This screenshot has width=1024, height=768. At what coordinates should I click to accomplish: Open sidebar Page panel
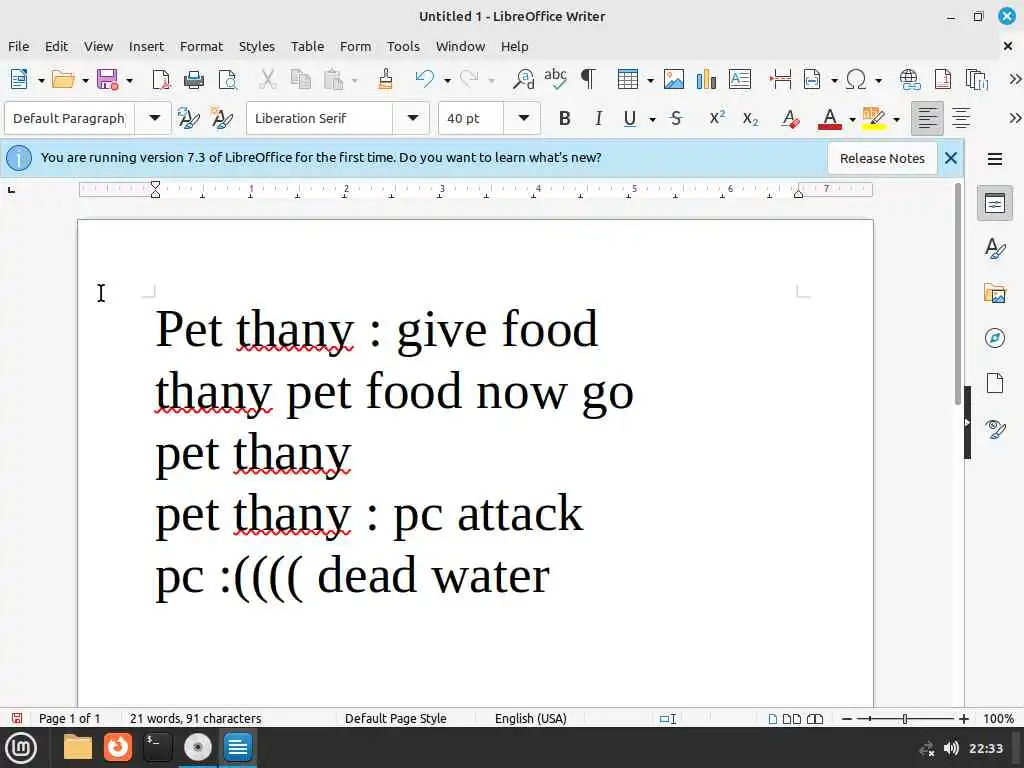995,383
